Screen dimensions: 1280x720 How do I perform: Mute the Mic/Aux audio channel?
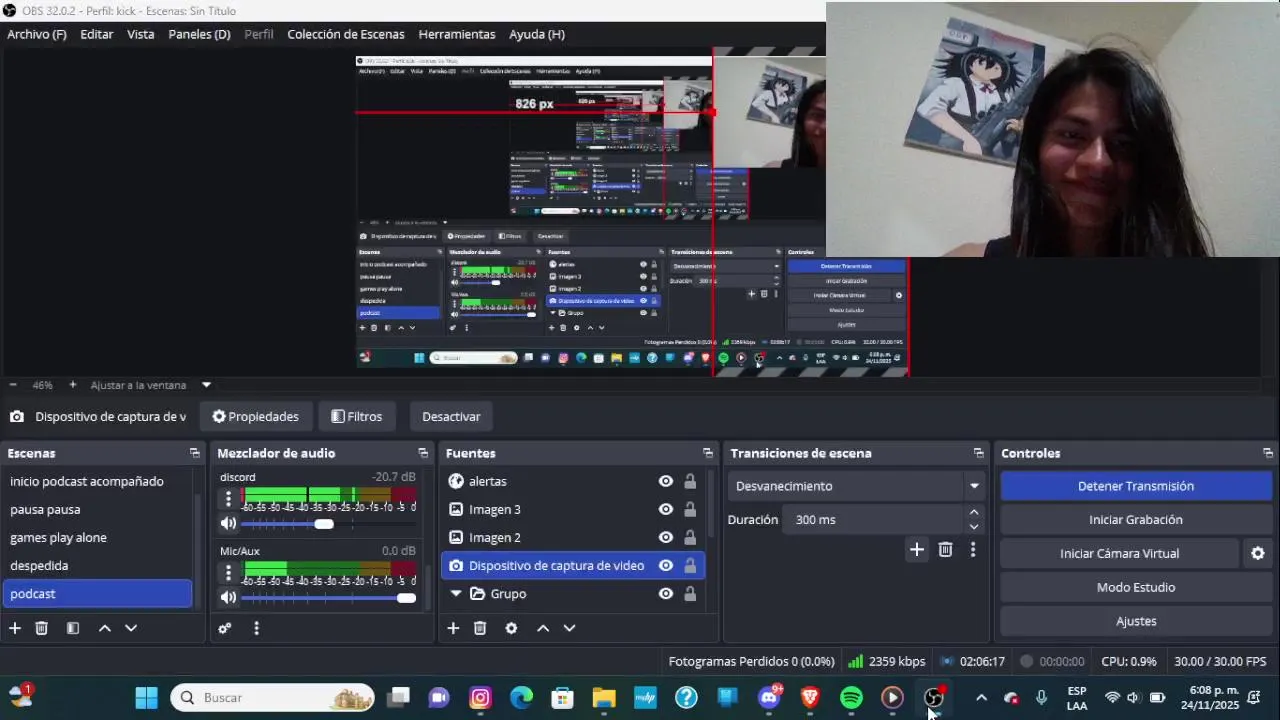(x=228, y=598)
